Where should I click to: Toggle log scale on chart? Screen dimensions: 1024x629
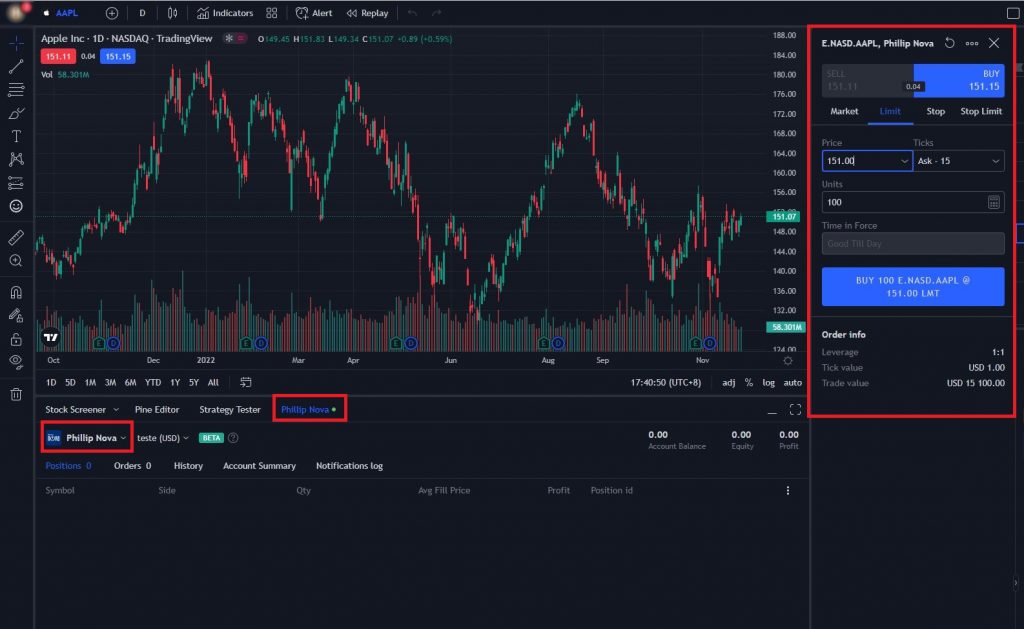tap(769, 383)
